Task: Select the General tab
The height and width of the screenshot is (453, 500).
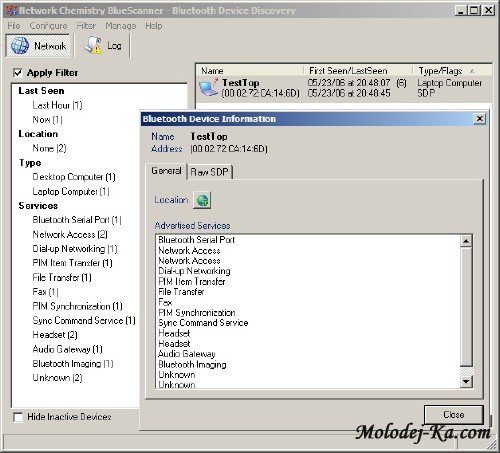Action: click(166, 171)
